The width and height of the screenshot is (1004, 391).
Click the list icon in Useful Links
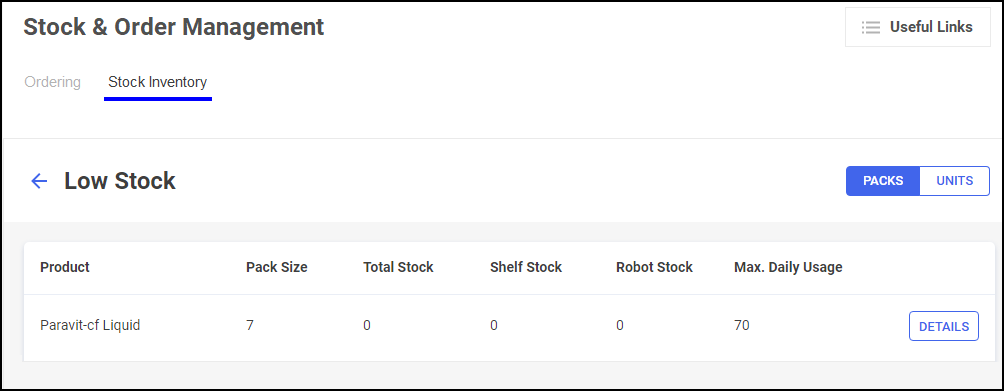[870, 28]
